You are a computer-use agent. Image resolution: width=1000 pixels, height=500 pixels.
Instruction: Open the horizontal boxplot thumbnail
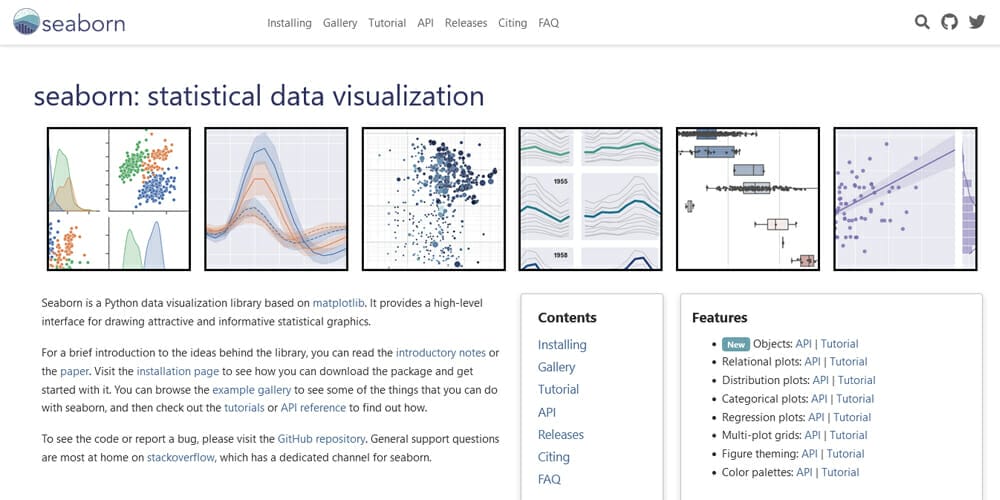(x=748, y=199)
